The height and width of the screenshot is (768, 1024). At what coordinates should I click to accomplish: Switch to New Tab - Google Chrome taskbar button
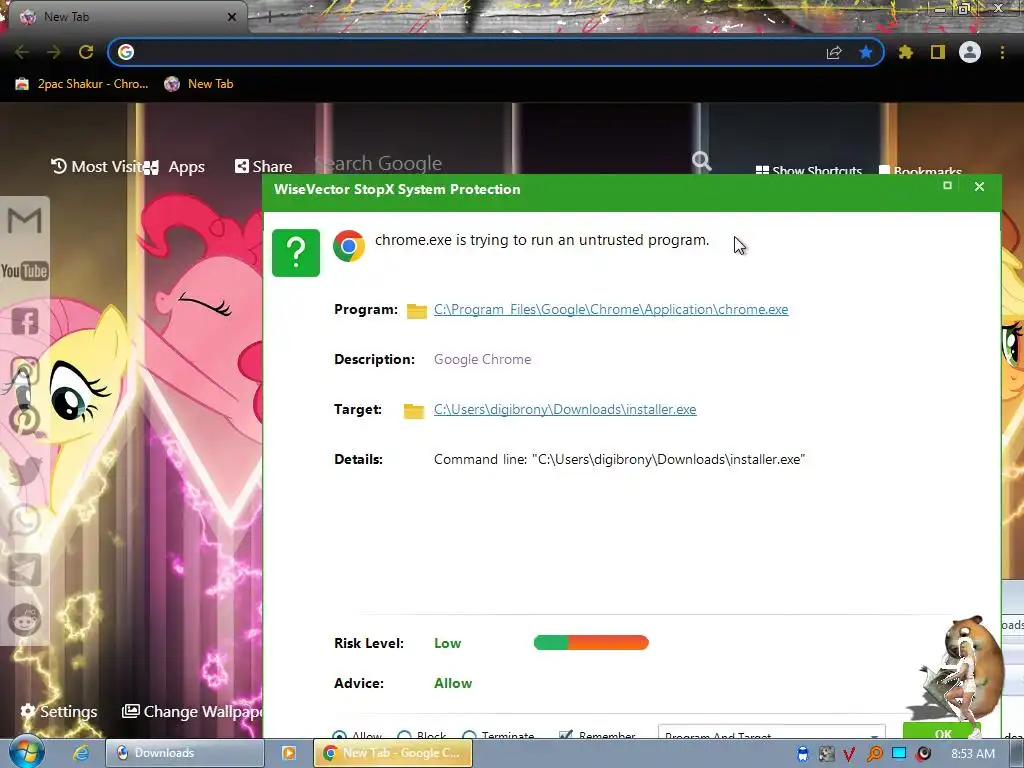pyautogui.click(x=392, y=753)
